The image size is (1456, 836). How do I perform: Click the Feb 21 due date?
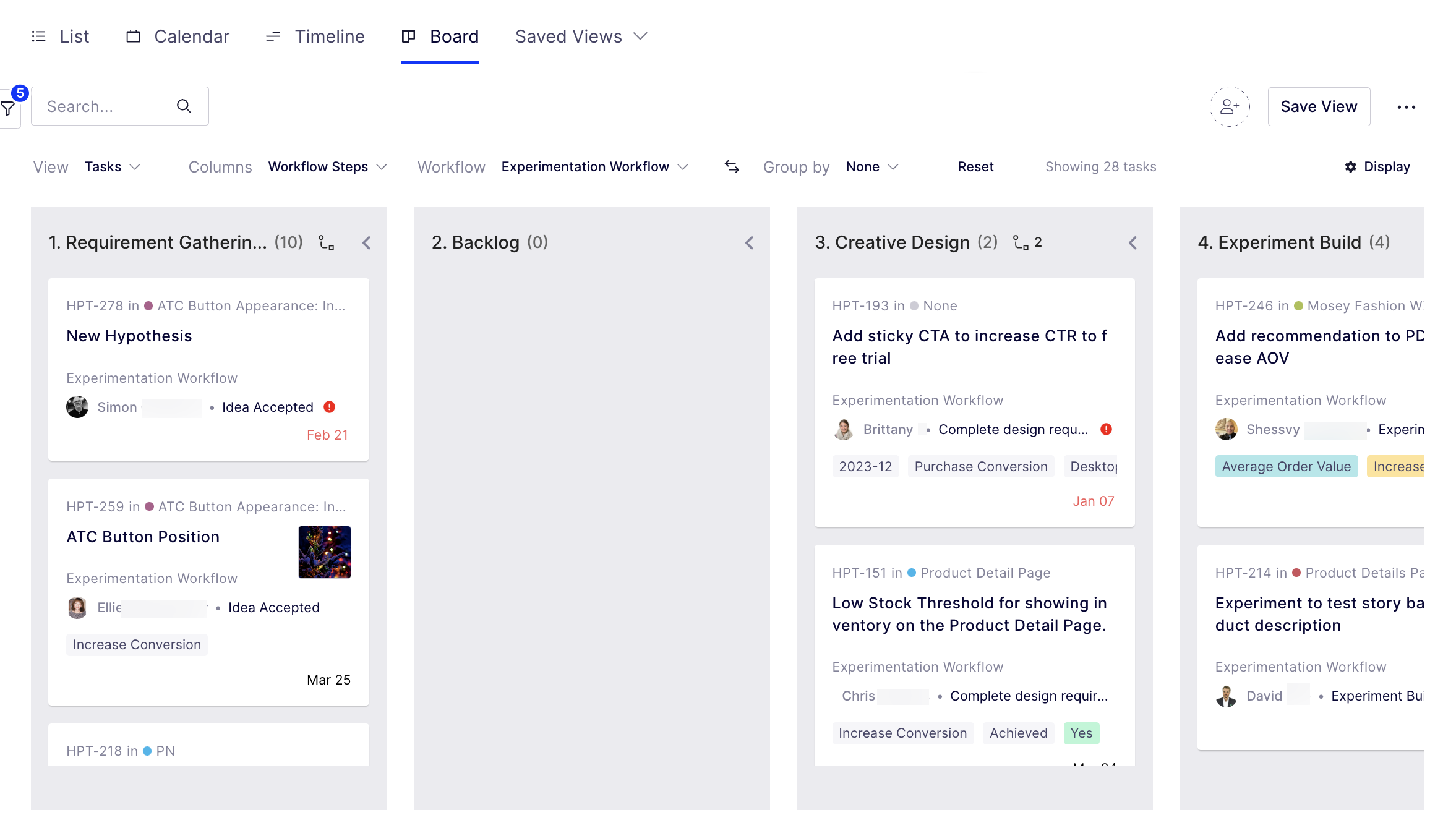click(x=327, y=435)
